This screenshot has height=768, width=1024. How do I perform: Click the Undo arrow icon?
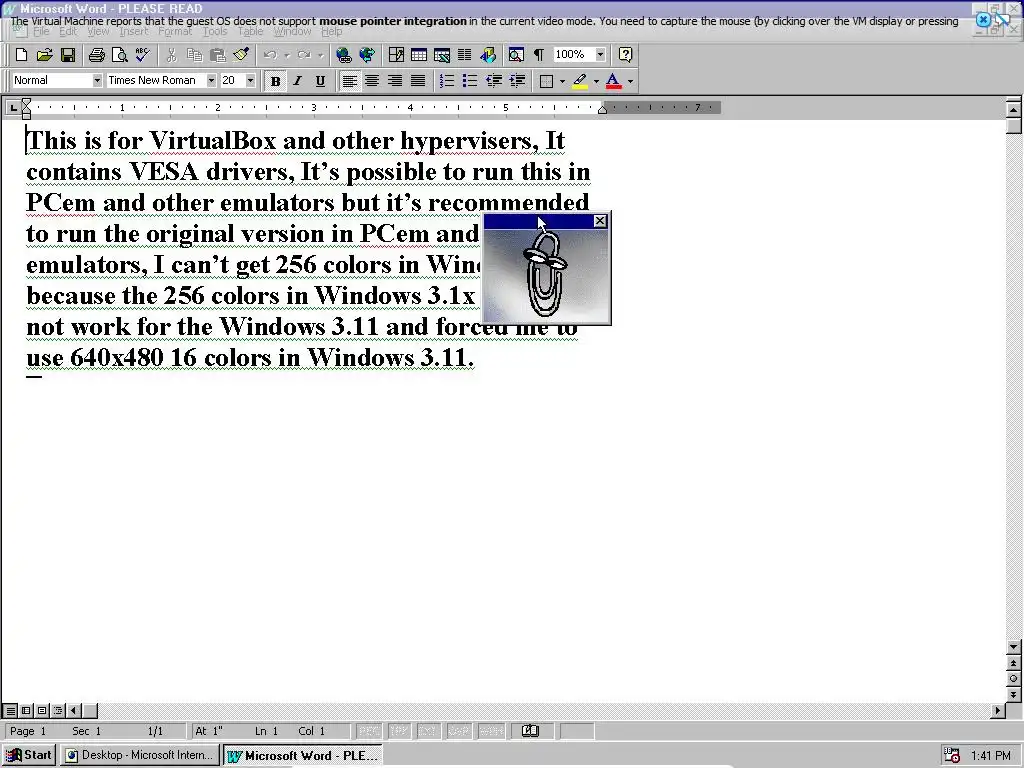(x=270, y=55)
